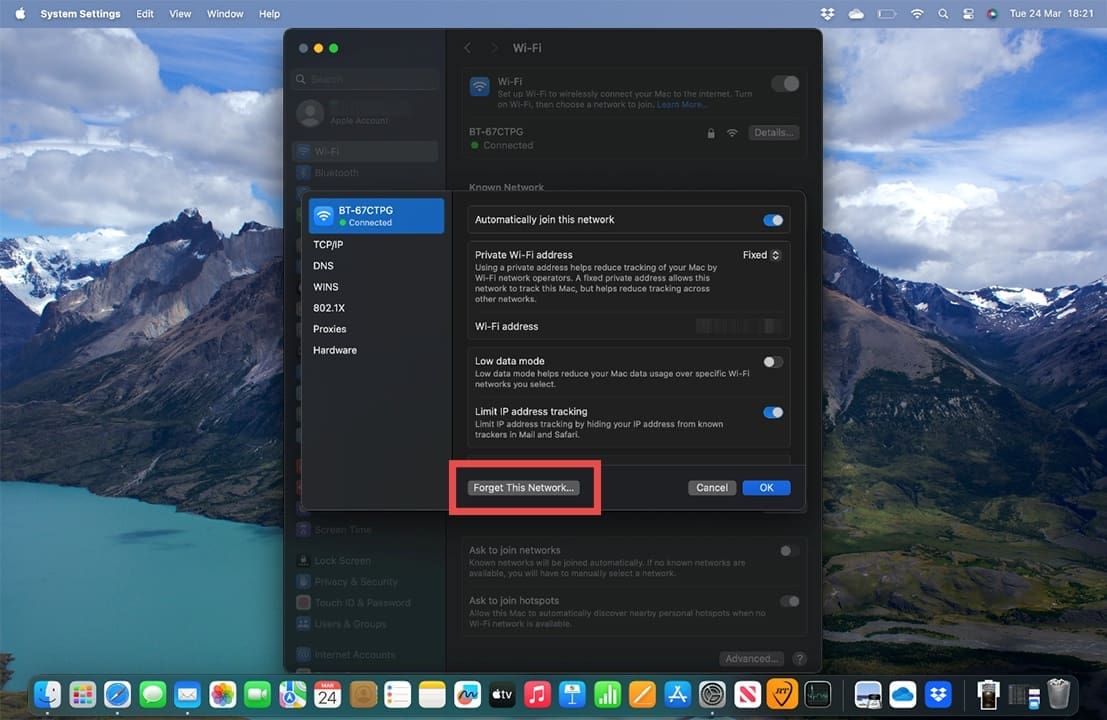The width and height of the screenshot is (1107, 720).
Task: Launch the Photos app in the Dock
Action: (x=222, y=695)
